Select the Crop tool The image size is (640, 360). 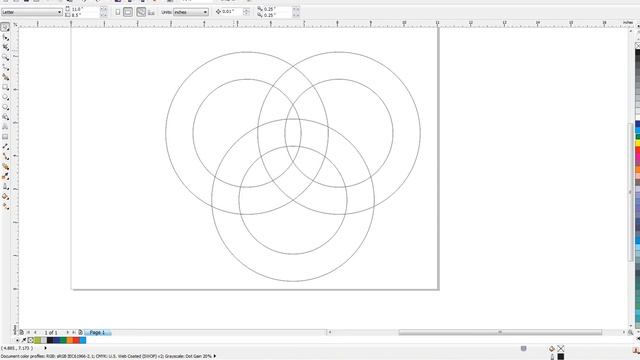(x=5, y=47)
